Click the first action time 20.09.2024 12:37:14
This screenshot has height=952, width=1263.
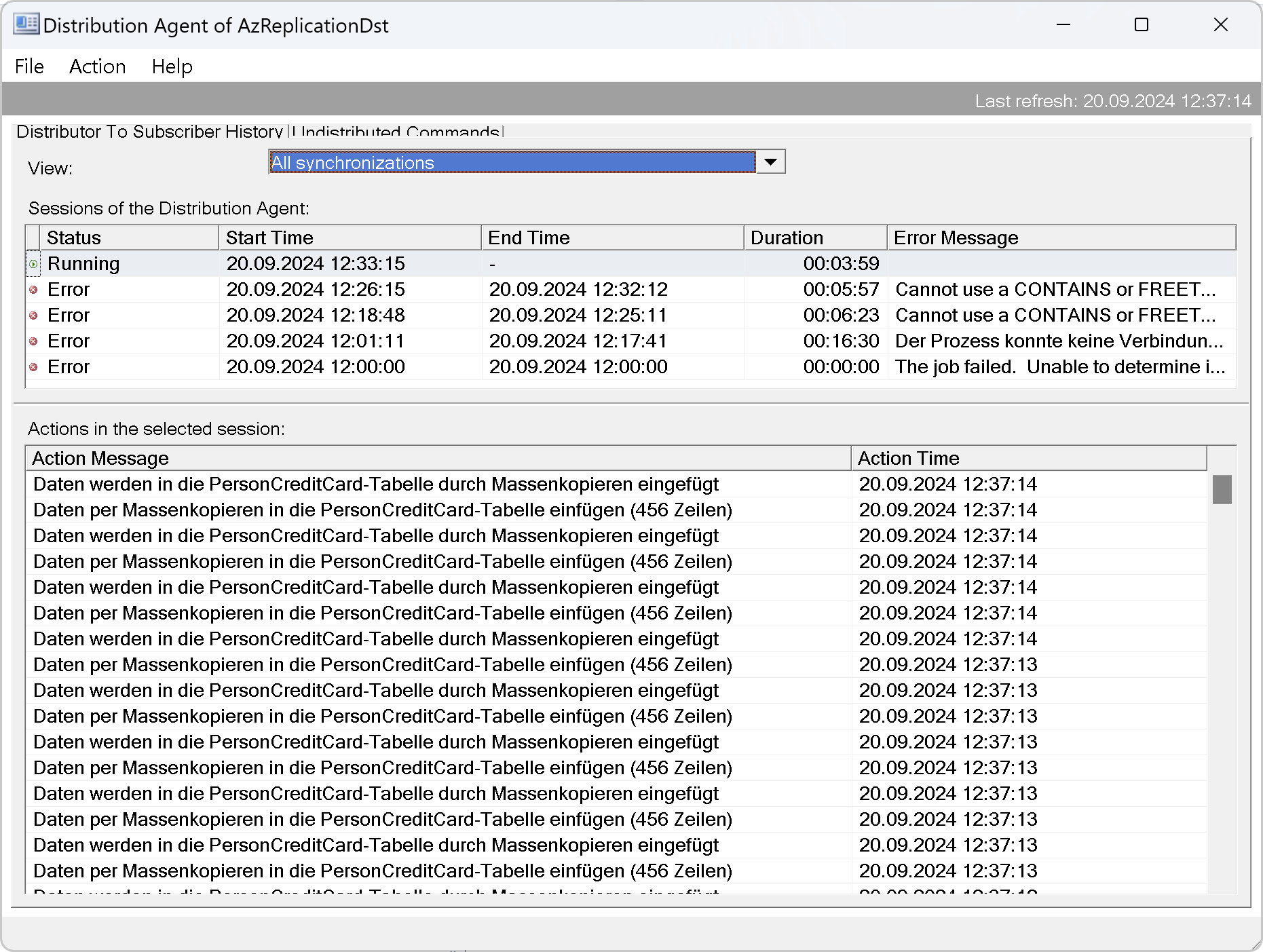pos(948,484)
